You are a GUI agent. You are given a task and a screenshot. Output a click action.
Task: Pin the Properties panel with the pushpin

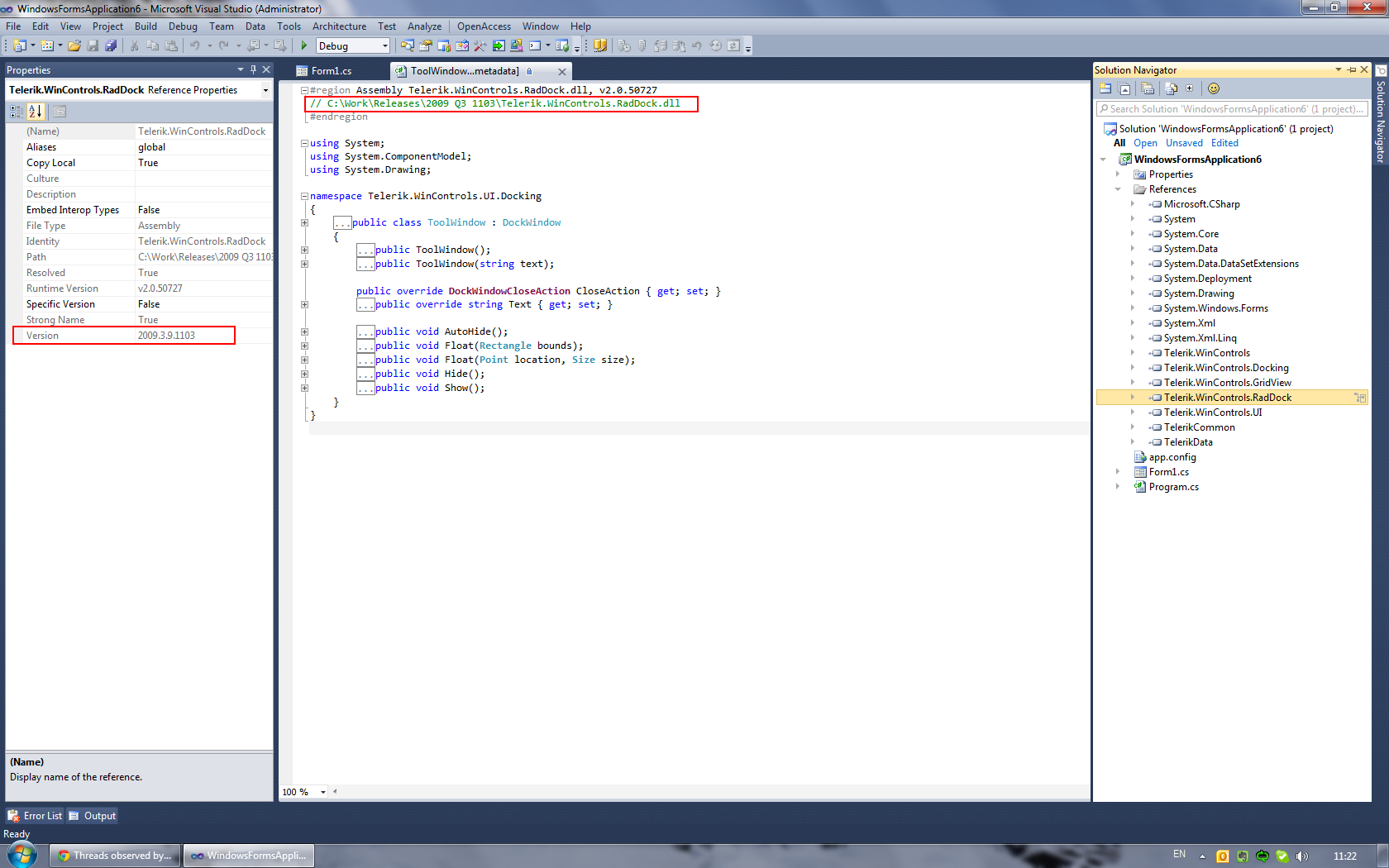(x=253, y=70)
